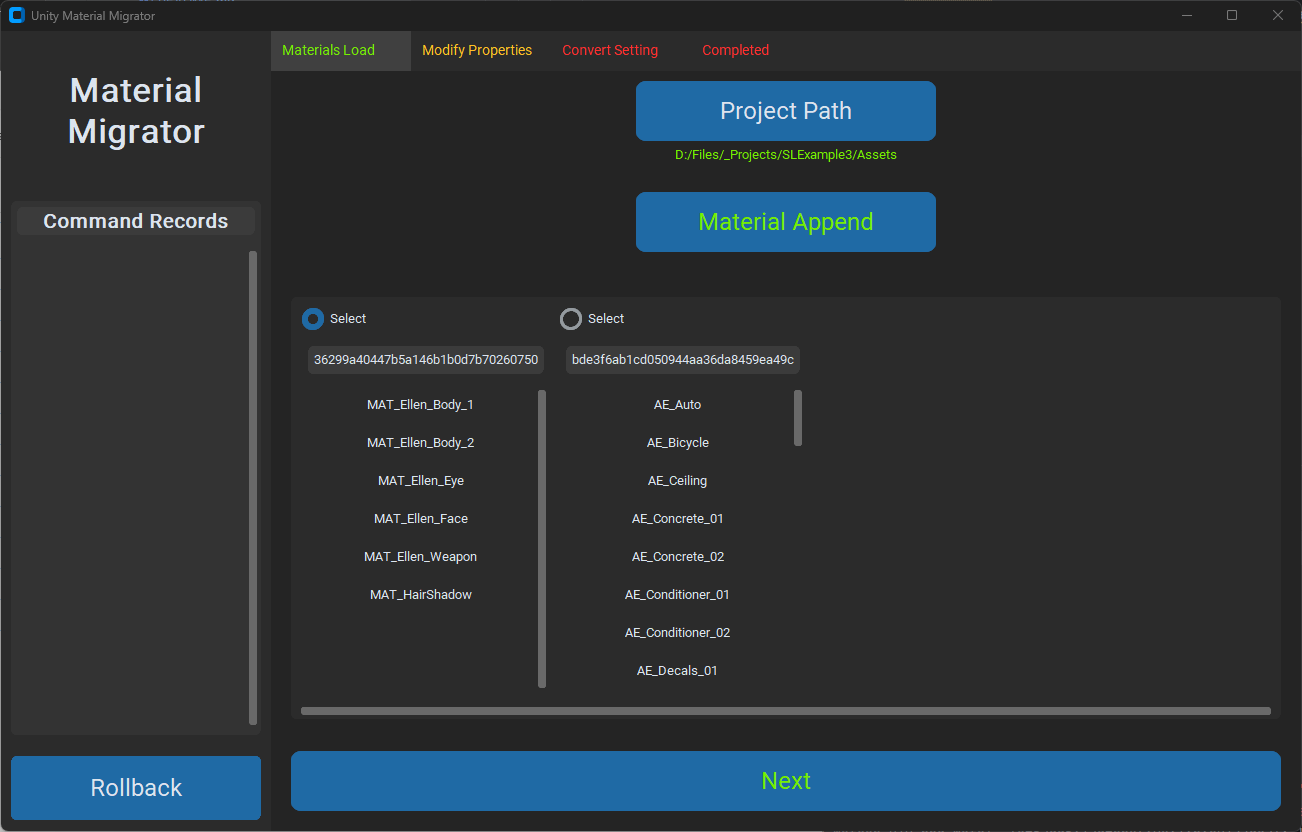Click the Material Append button
This screenshot has height=832, width=1302.
(x=786, y=222)
